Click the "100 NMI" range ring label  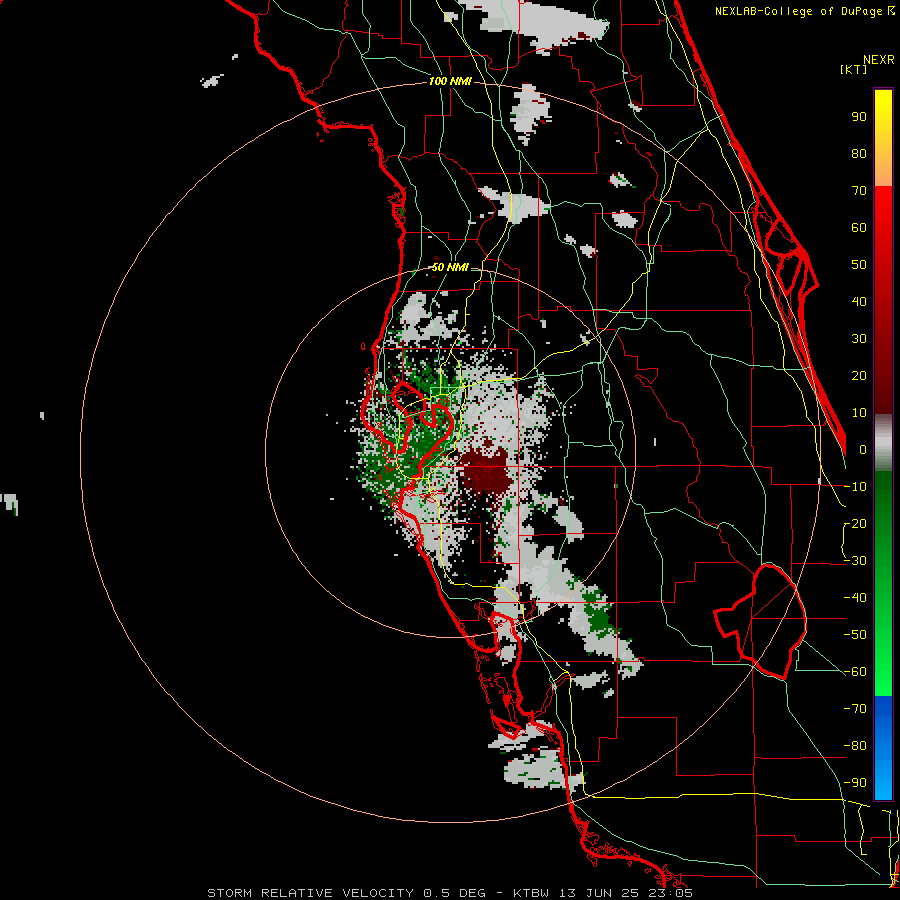tap(450, 82)
